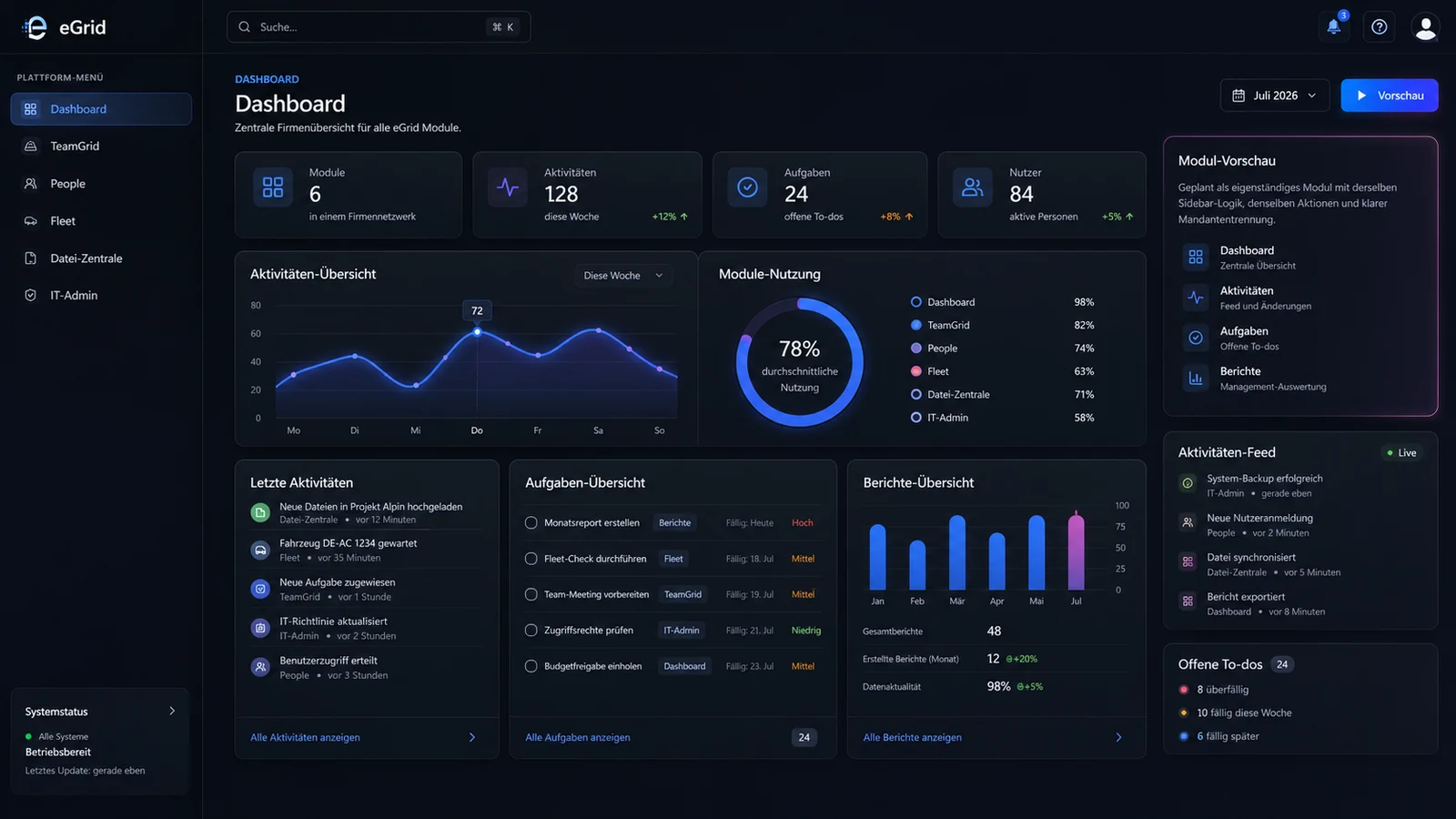Screen dimensions: 1456x819
Task: Click the Bericht exportiert feed icon
Action: (x=1188, y=602)
